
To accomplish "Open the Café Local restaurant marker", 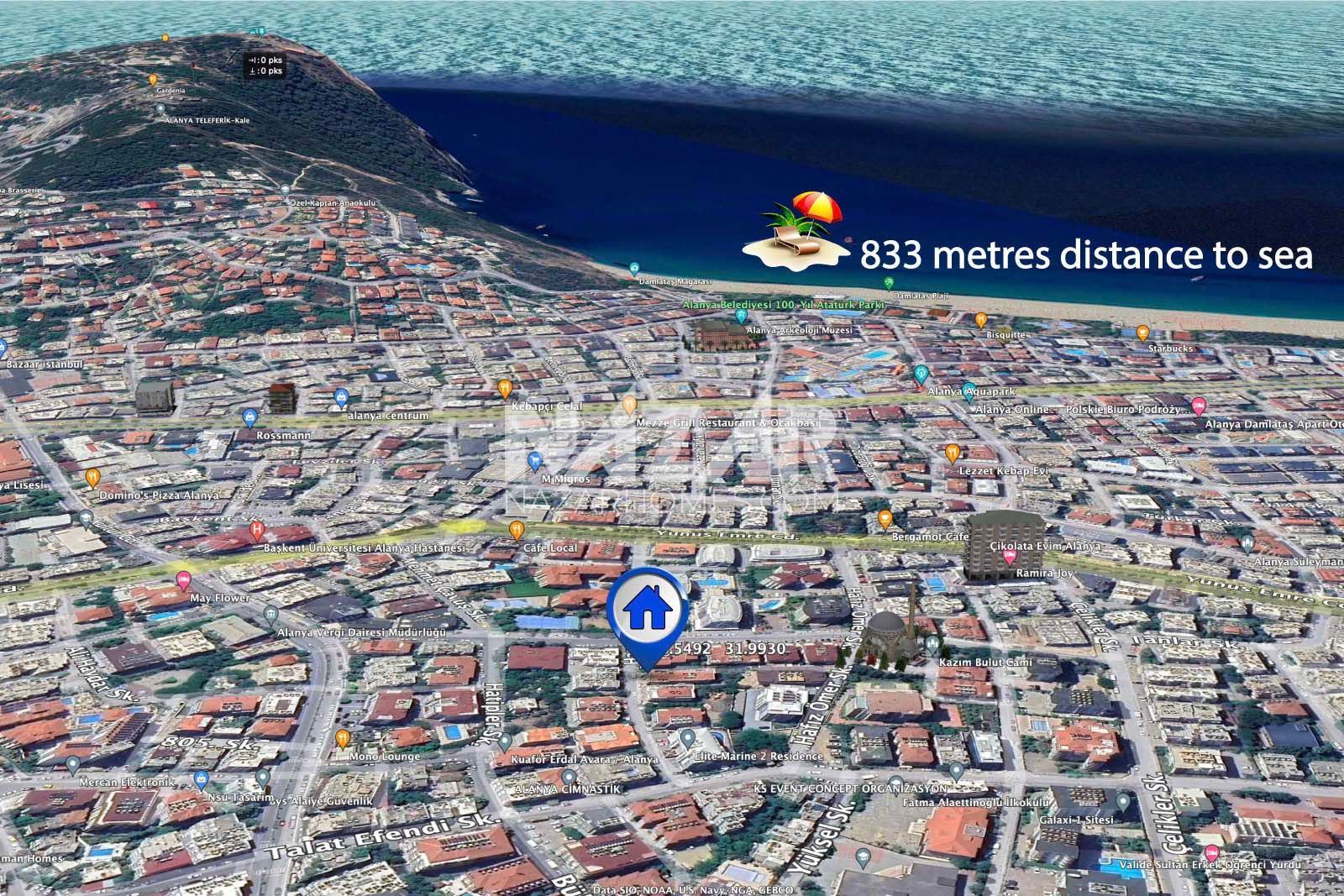I will click(x=516, y=530).
